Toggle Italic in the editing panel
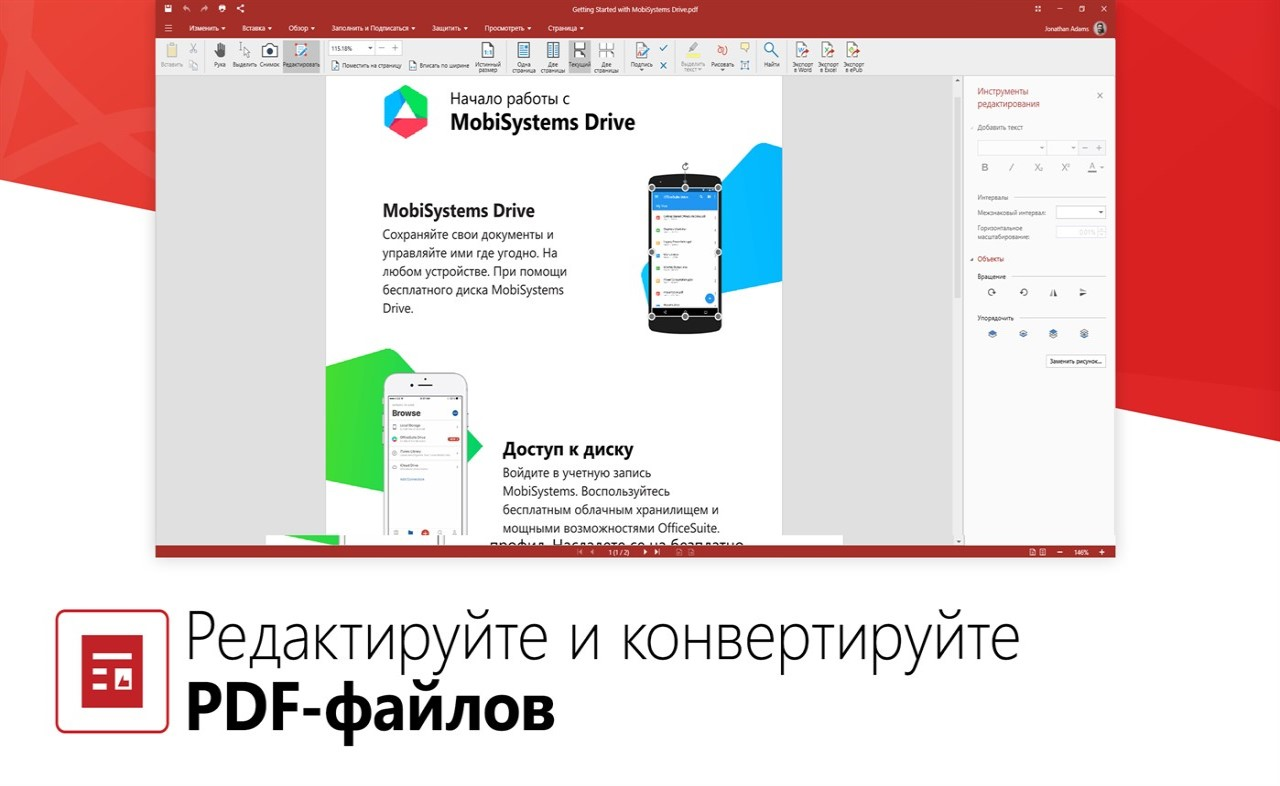 1011,167
